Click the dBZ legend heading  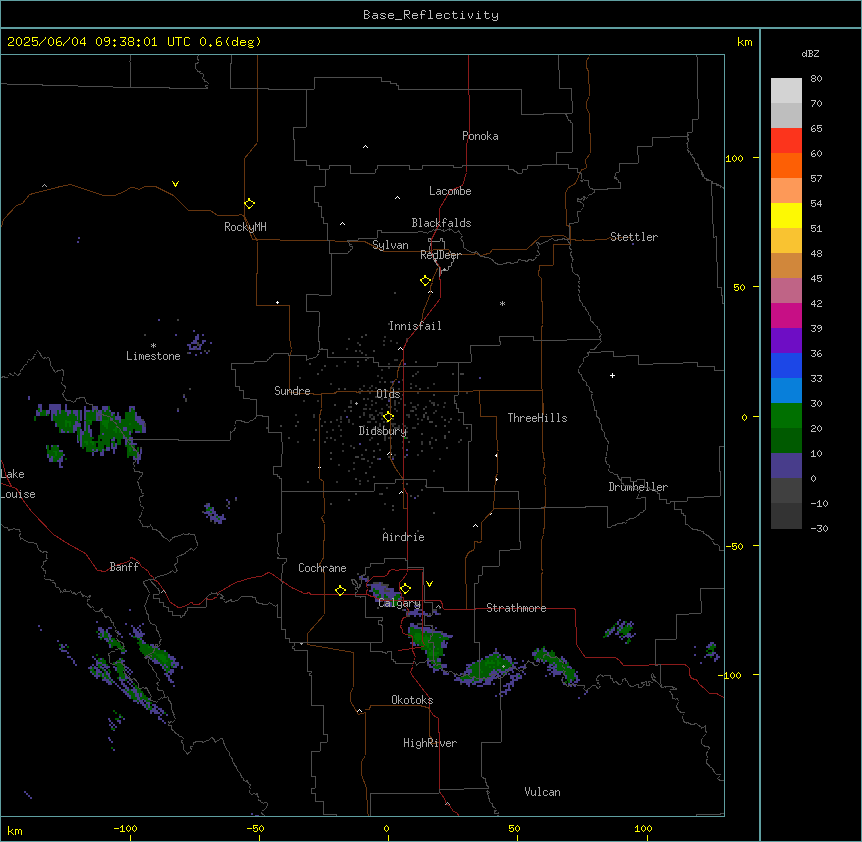point(810,53)
